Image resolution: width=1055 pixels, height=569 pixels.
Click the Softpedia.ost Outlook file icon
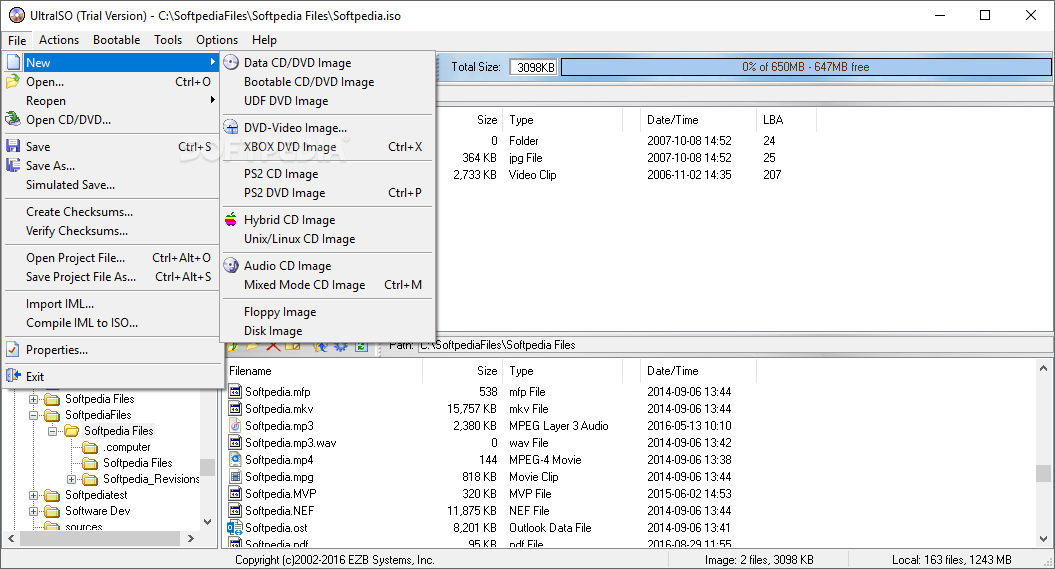[x=235, y=528]
